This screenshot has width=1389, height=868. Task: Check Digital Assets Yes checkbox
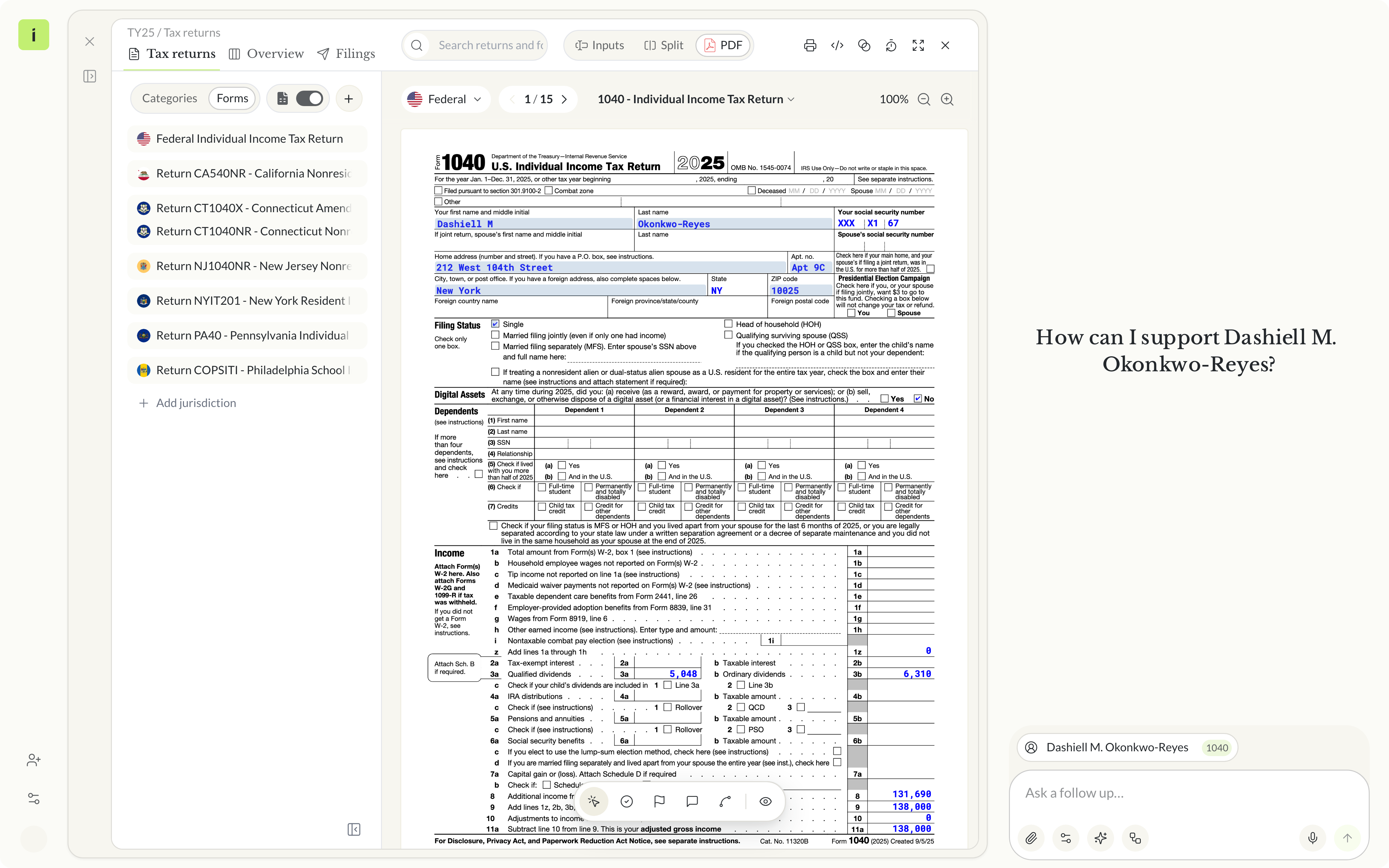pos(885,399)
